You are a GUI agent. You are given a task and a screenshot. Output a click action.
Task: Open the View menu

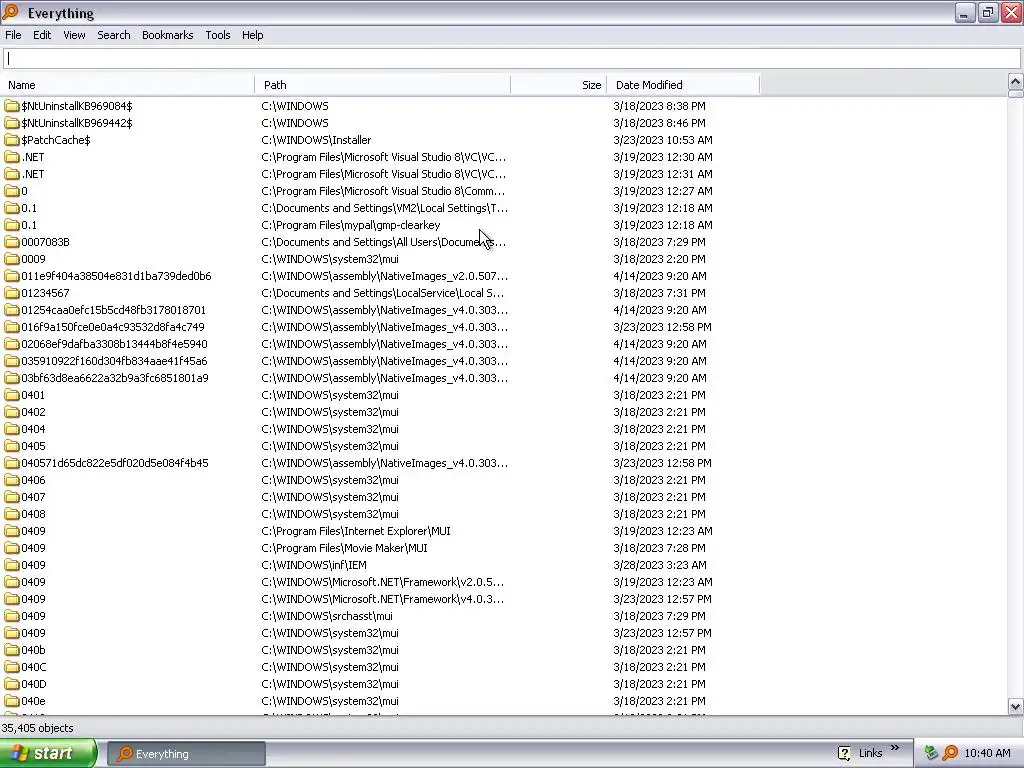click(x=74, y=35)
